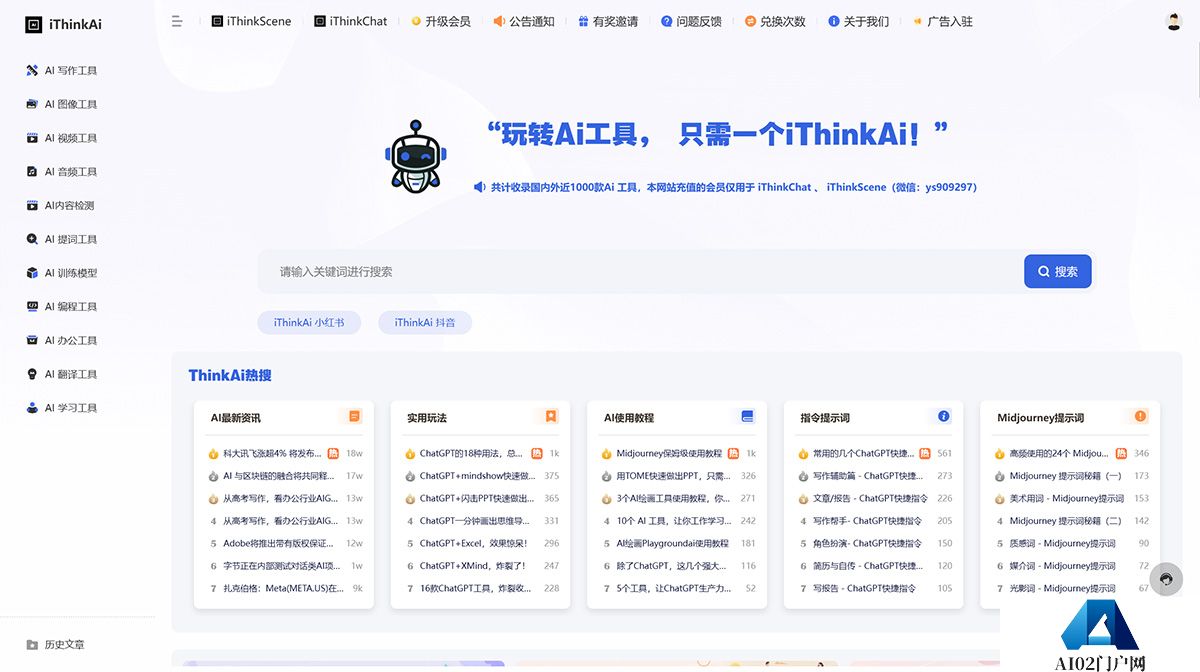This screenshot has height=672, width=1200.
Task: Click the 搜索 search button
Action: (x=1057, y=271)
